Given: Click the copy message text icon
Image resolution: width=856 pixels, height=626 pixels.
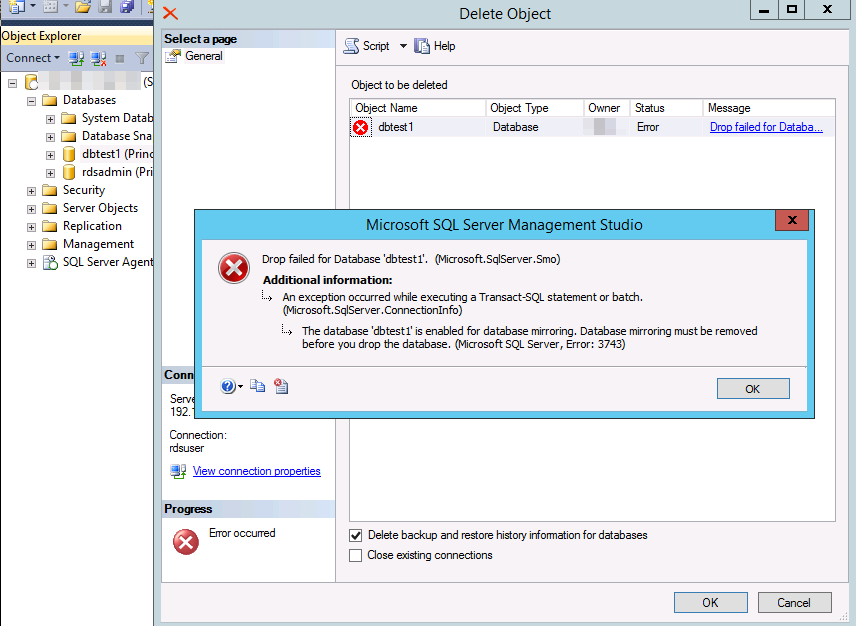Looking at the screenshot, I should (x=258, y=386).
